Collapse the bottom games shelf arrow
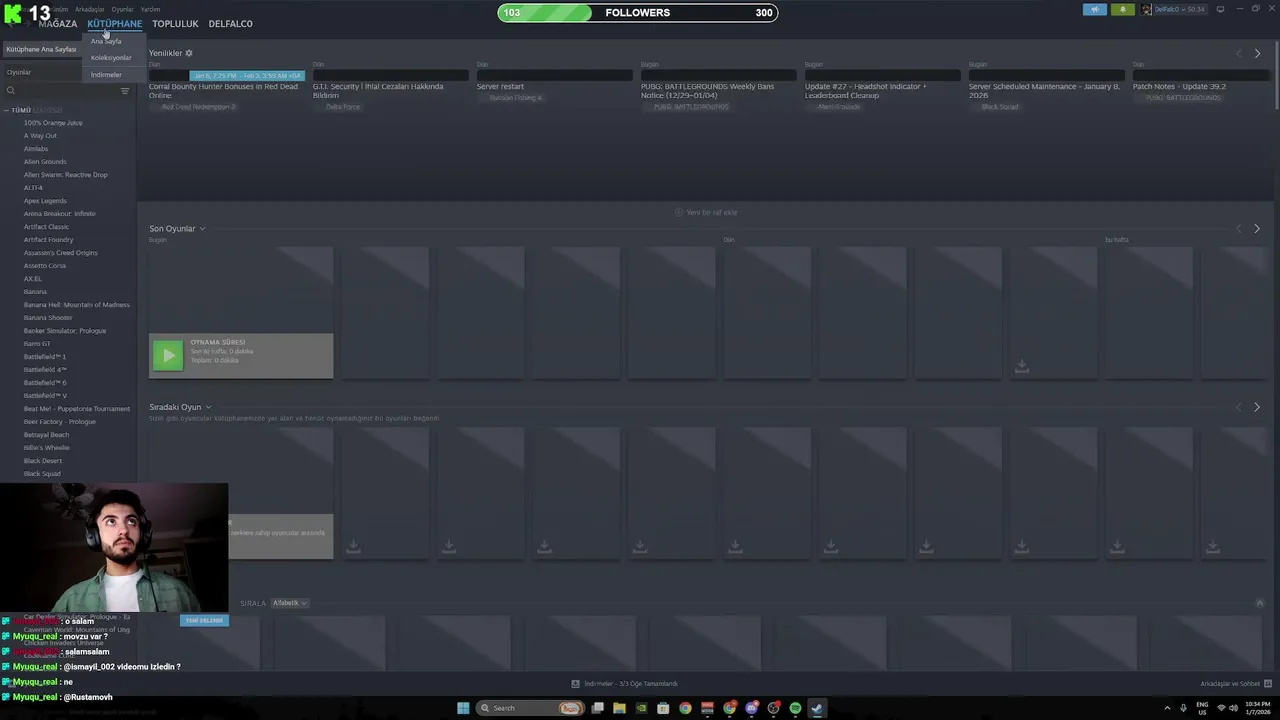This screenshot has width=1280, height=720. (1260, 603)
